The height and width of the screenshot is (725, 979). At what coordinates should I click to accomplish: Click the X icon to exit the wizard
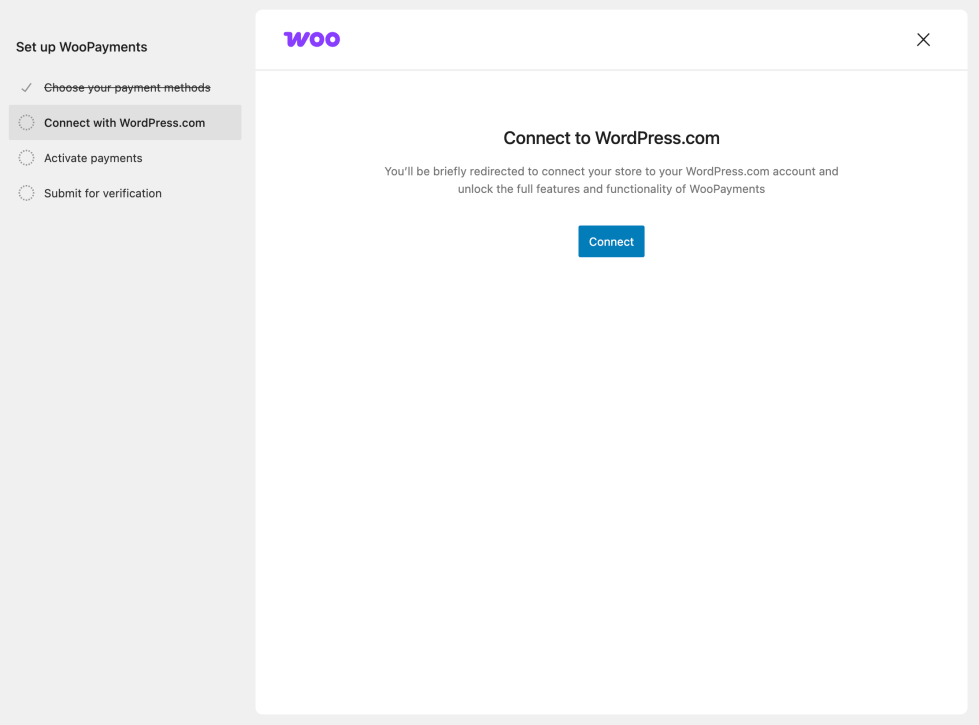[923, 39]
